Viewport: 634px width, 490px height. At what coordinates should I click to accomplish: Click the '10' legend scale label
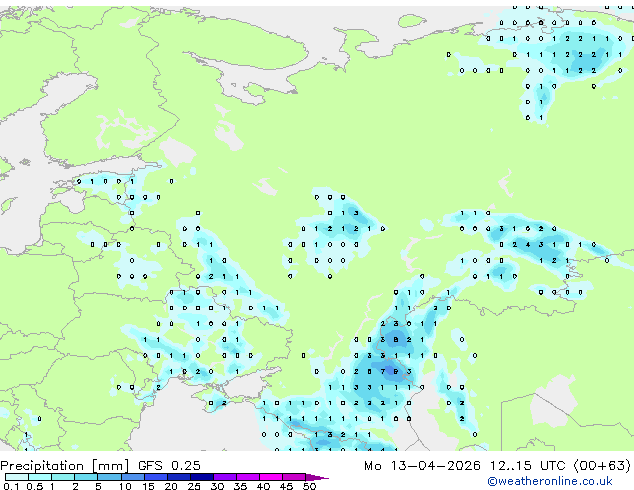point(125,486)
